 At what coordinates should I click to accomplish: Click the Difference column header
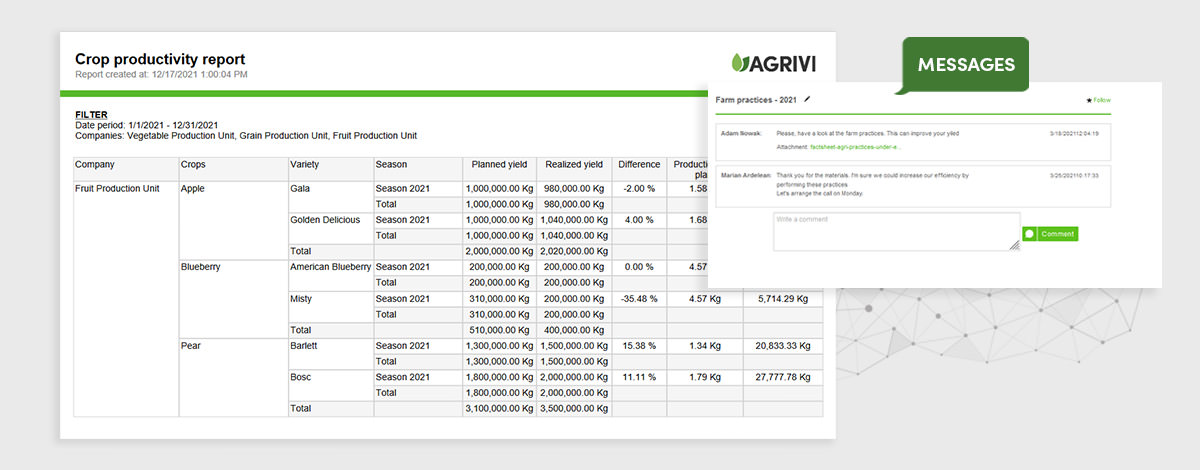[638, 165]
